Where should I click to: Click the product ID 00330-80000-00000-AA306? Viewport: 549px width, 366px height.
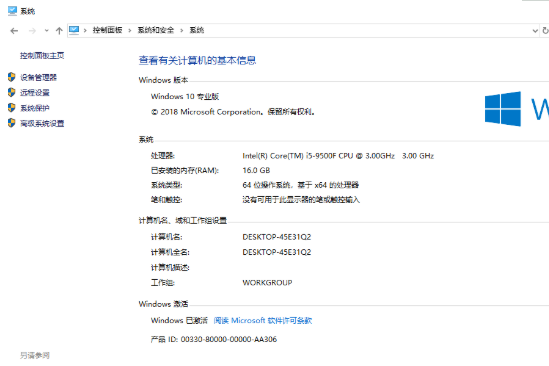pos(229,339)
